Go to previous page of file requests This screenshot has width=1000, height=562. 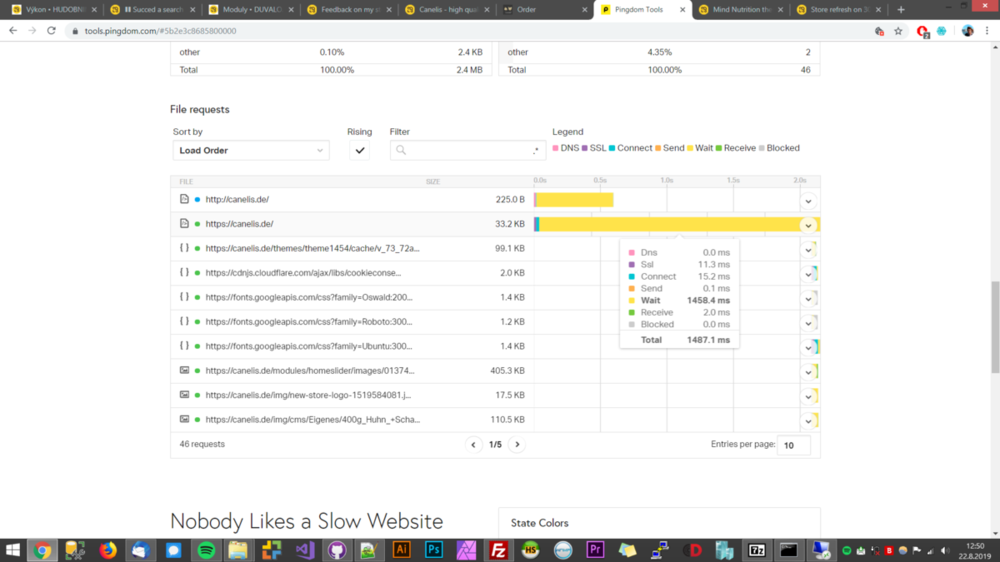pyautogui.click(x=474, y=444)
